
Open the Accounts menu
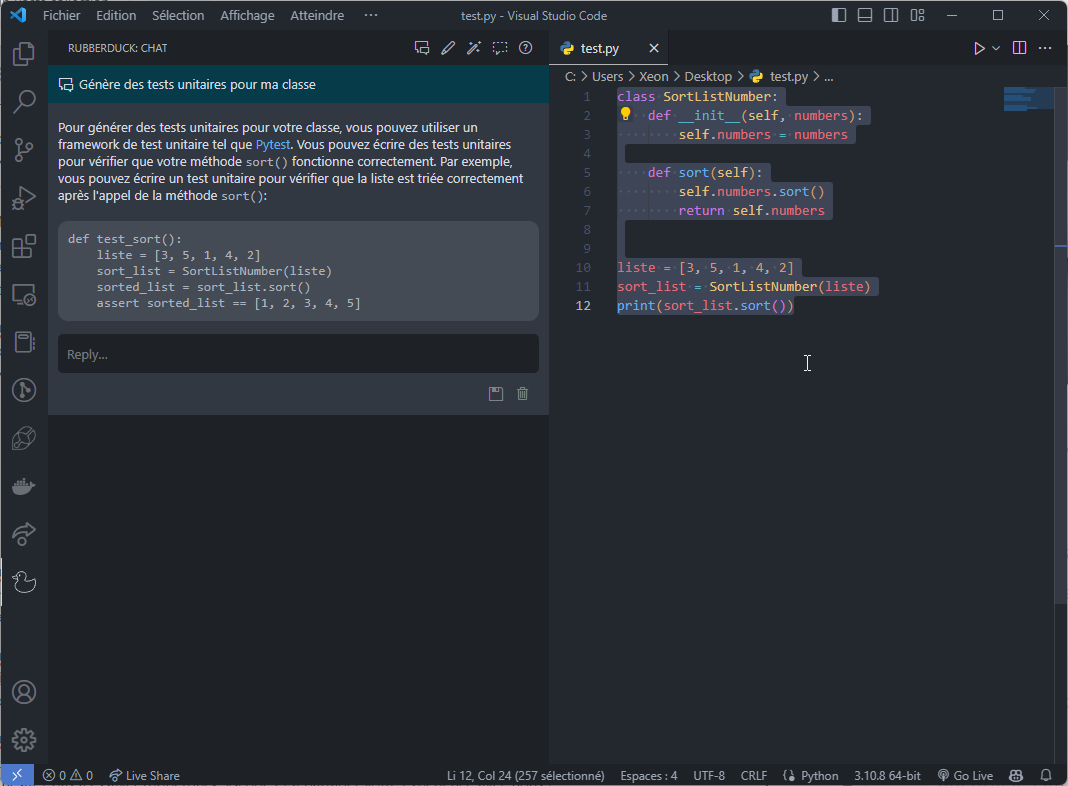coord(24,692)
